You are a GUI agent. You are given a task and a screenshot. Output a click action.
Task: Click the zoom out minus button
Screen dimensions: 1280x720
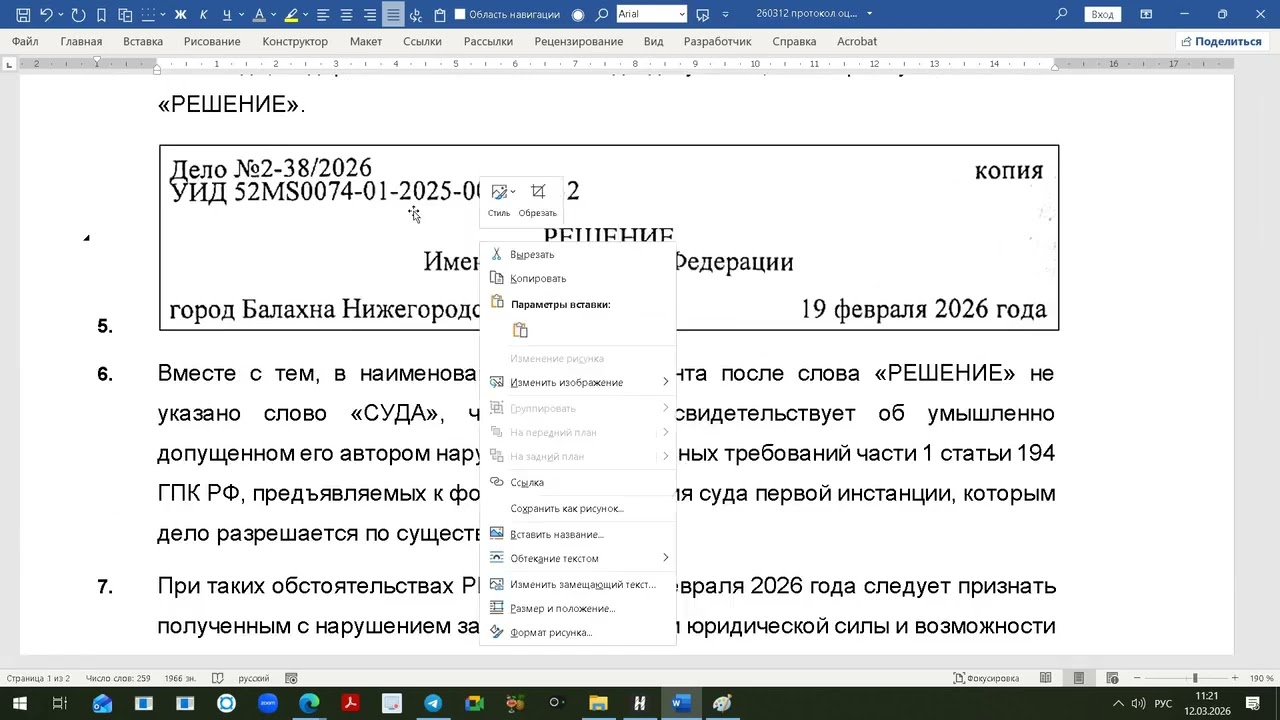[1139, 678]
